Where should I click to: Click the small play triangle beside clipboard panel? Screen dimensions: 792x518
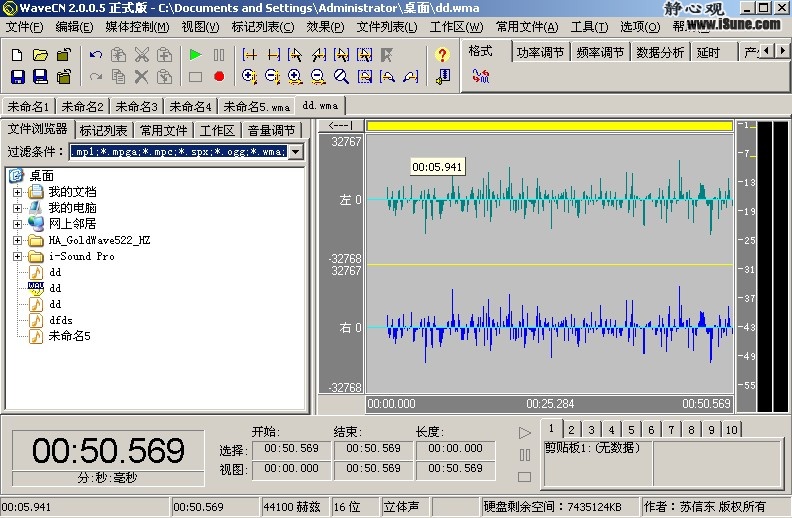[525, 433]
